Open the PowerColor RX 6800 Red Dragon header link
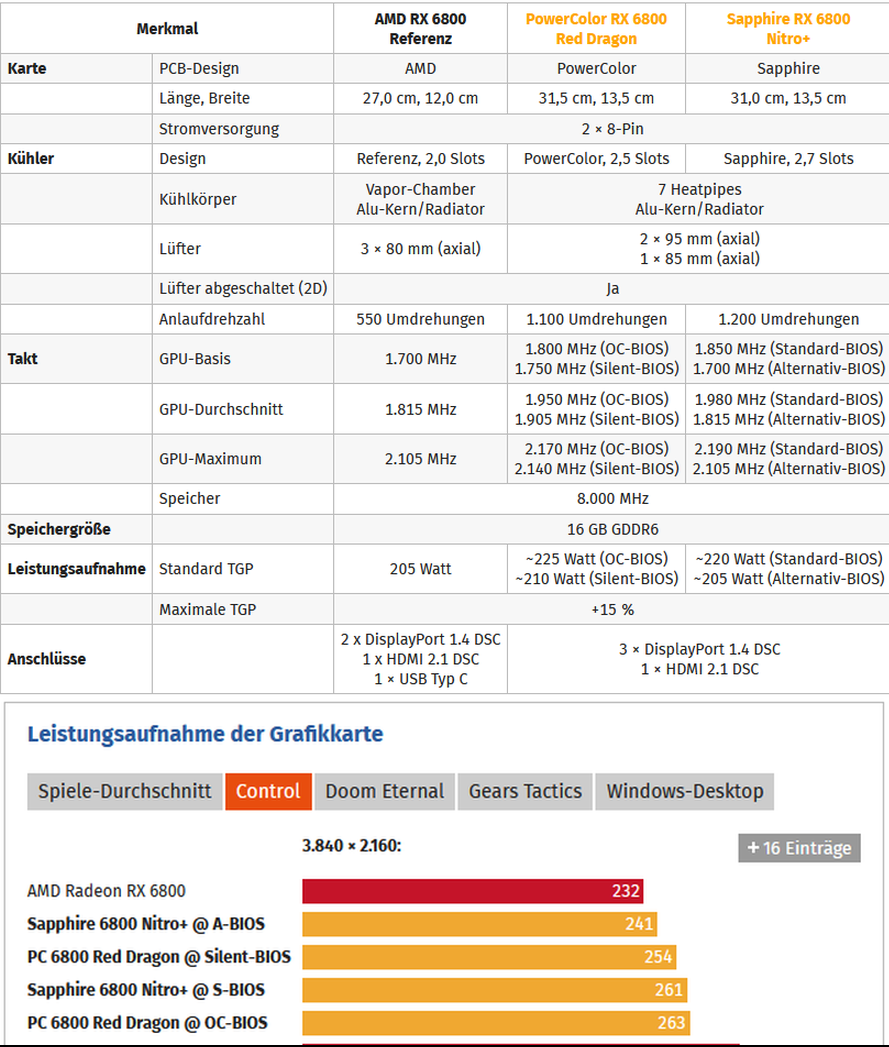 coord(596,29)
